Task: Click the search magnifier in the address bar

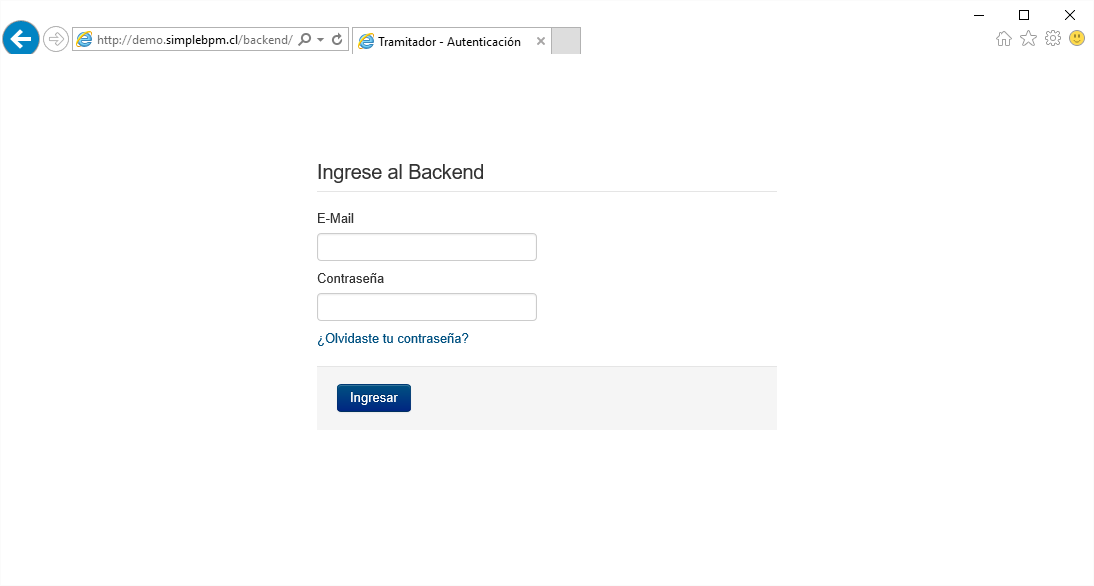Action: tap(304, 39)
